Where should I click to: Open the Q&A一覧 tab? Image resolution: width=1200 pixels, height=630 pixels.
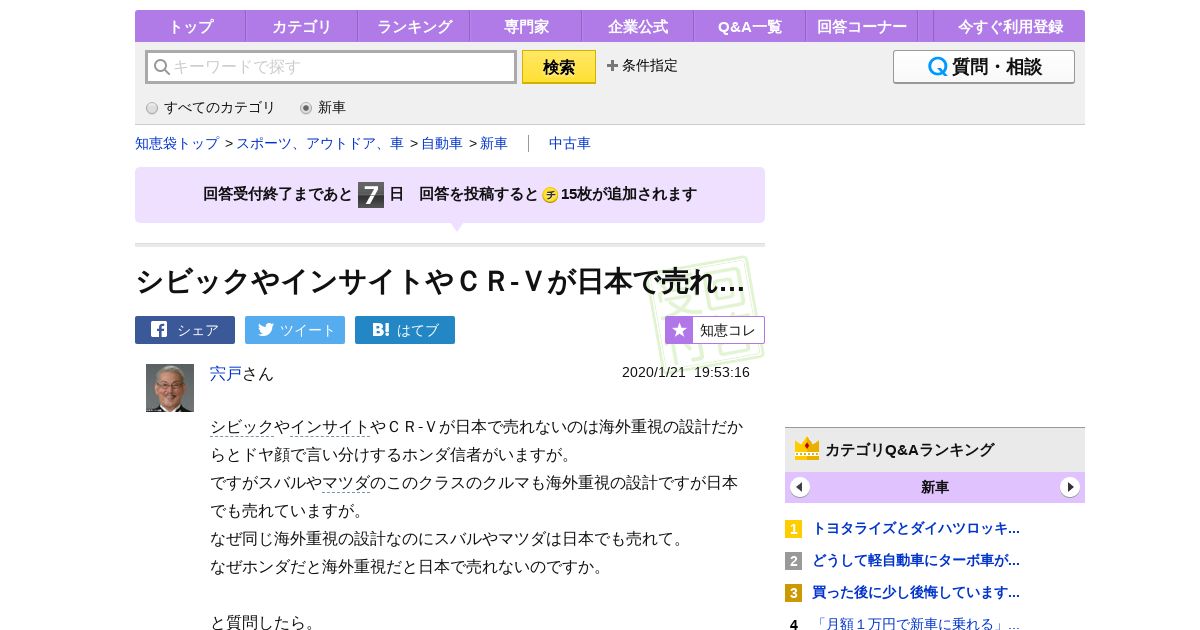pos(750,27)
